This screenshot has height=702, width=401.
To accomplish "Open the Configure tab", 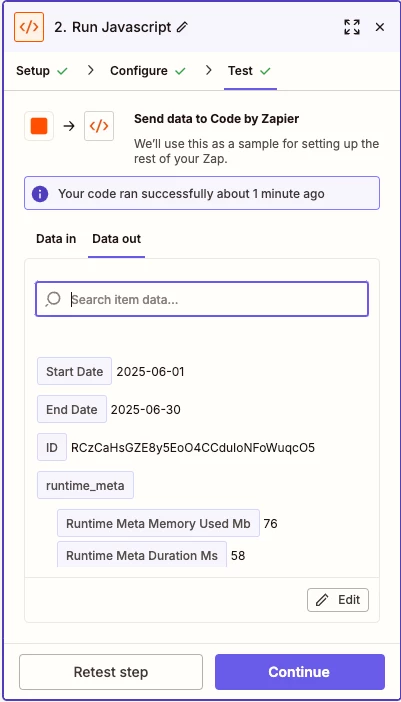I will 148,71.
